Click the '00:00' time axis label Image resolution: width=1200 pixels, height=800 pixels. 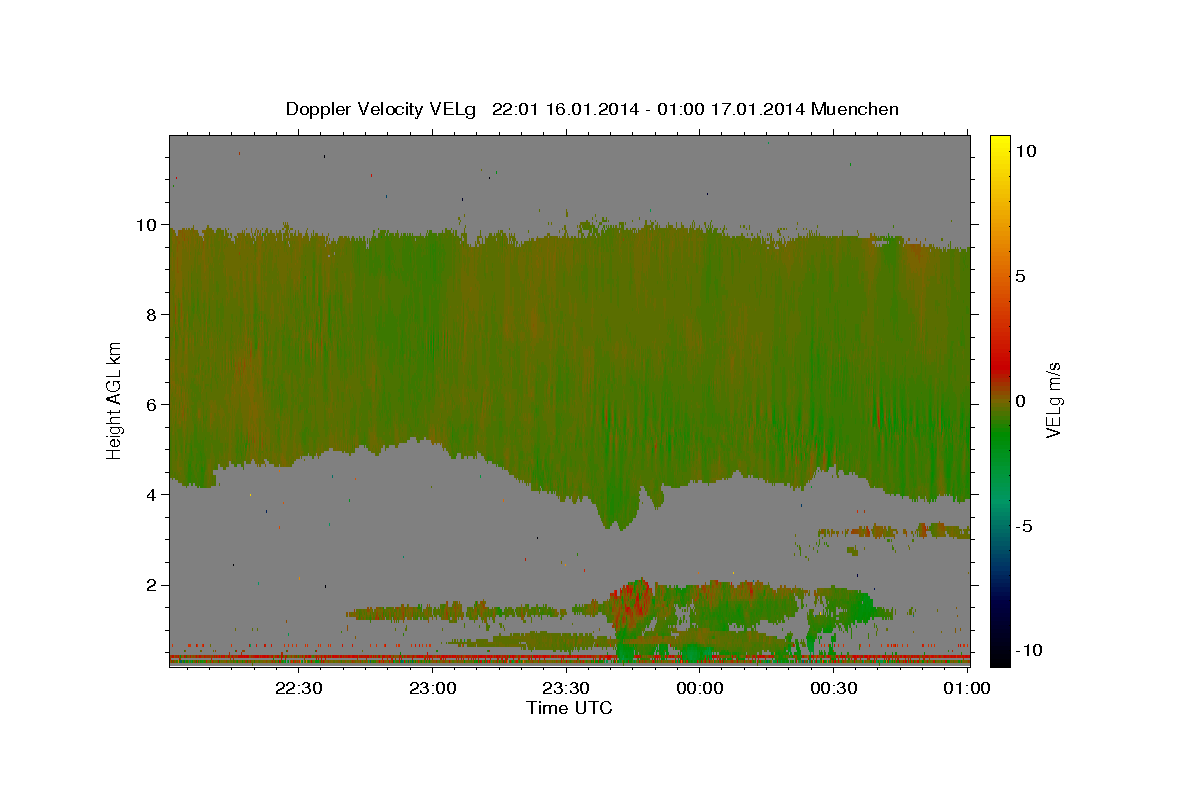pos(700,688)
